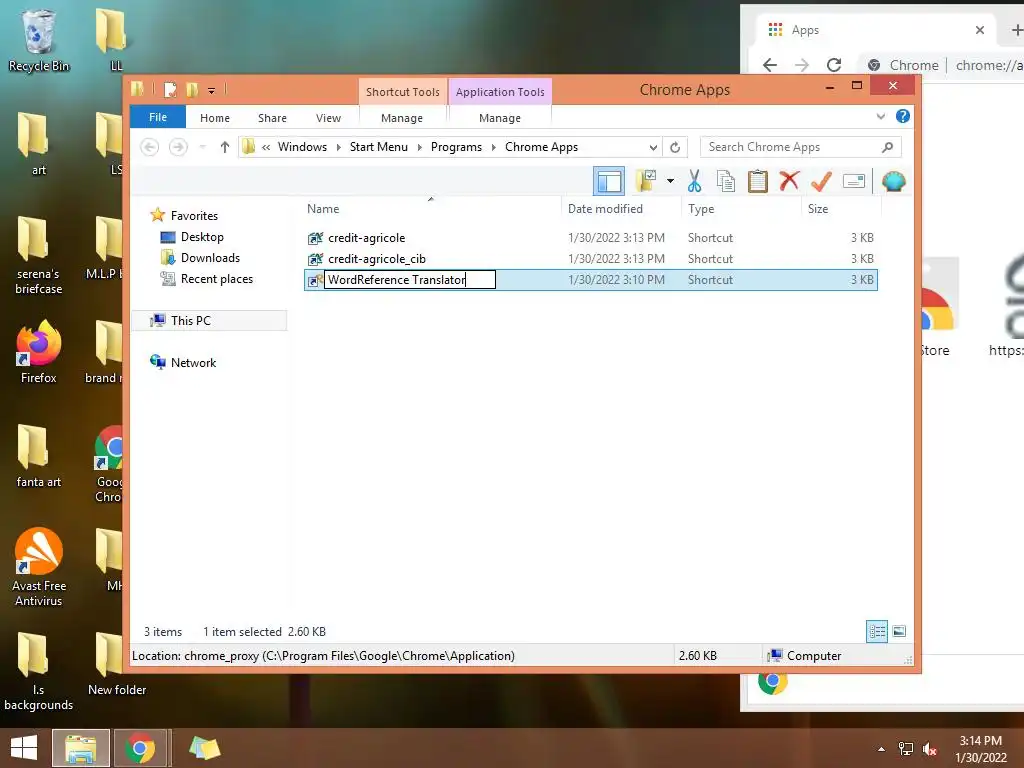
Task: Open the Home ribbon tab
Action: pos(215,118)
